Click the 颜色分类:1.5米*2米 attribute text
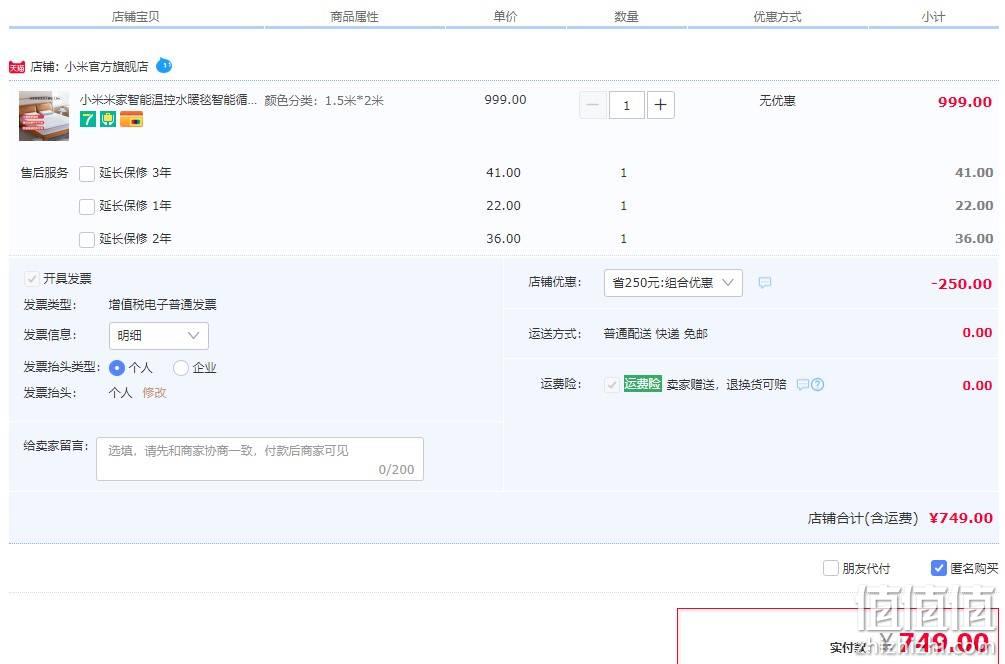The image size is (1005, 664). 324,101
